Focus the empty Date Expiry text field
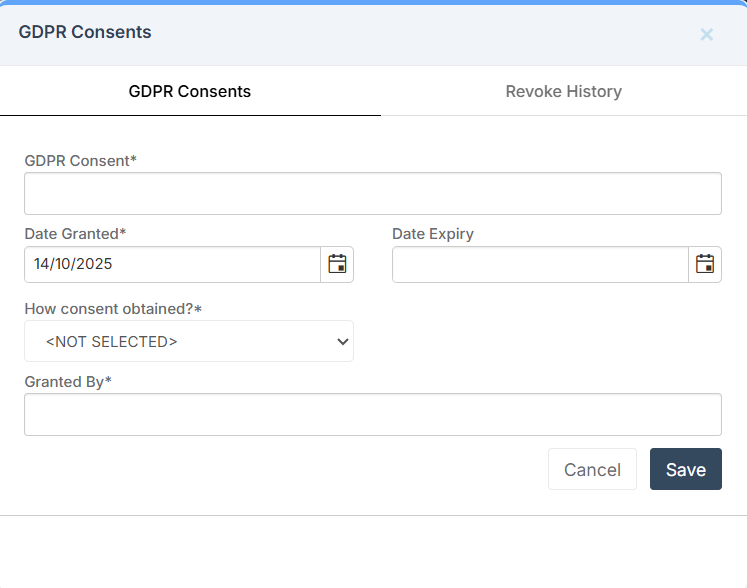The image size is (747, 588). click(x=540, y=264)
